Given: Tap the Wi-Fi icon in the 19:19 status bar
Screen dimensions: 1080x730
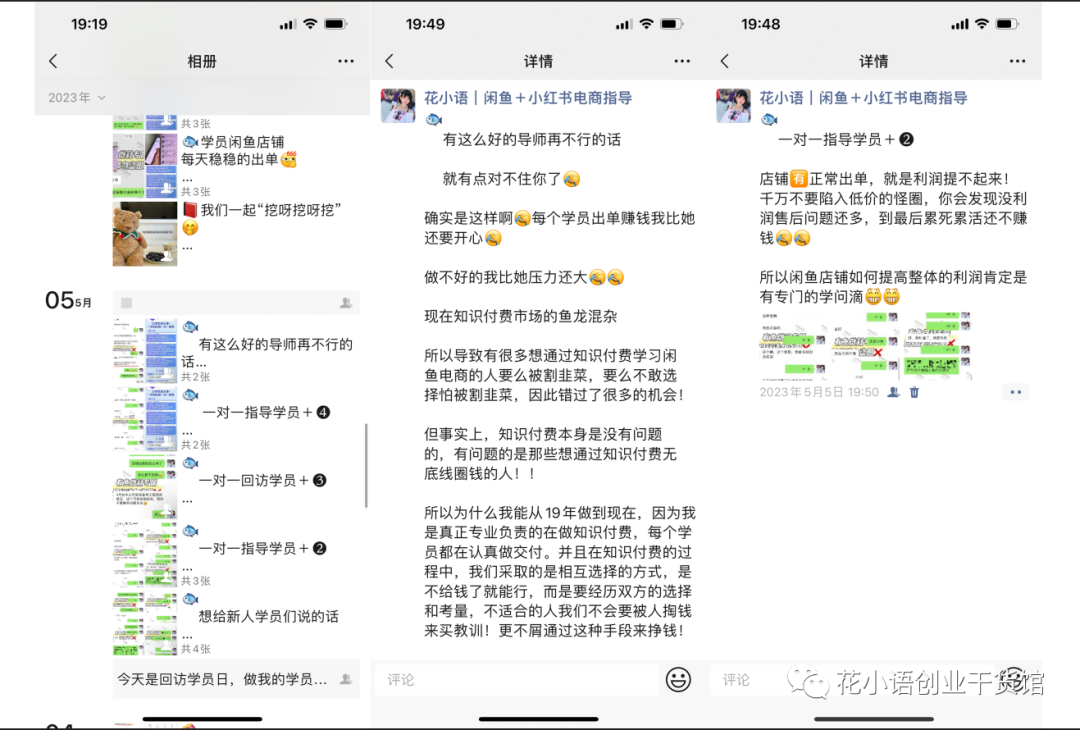Looking at the screenshot, I should (x=310, y=24).
